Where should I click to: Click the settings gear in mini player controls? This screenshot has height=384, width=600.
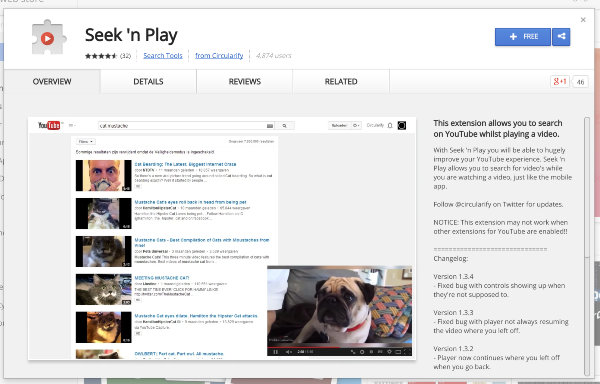tap(389, 352)
